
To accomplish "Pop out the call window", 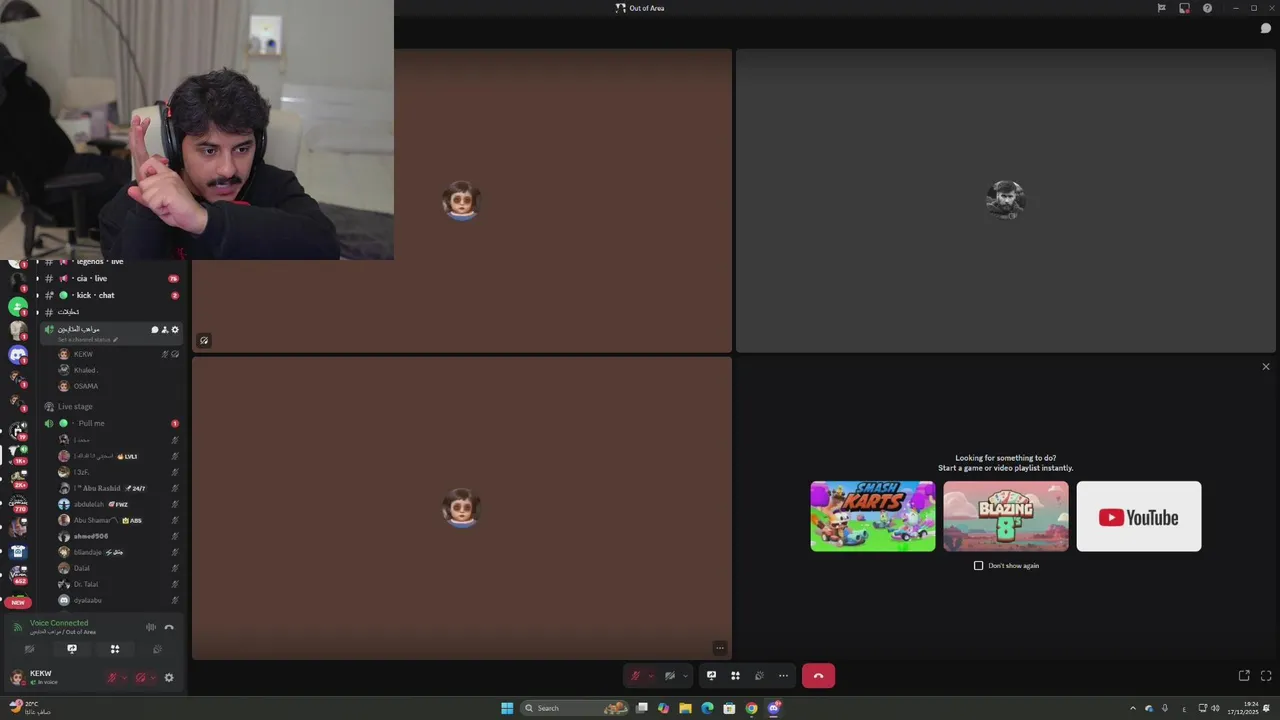I will pyautogui.click(x=1244, y=676).
